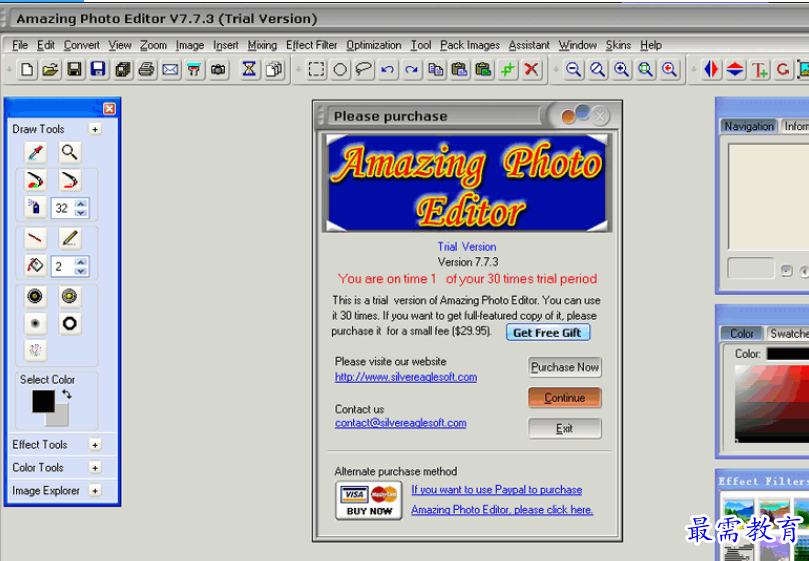Image resolution: width=809 pixels, height=561 pixels.
Task: Switch to the Swatches tab
Action: point(788,334)
